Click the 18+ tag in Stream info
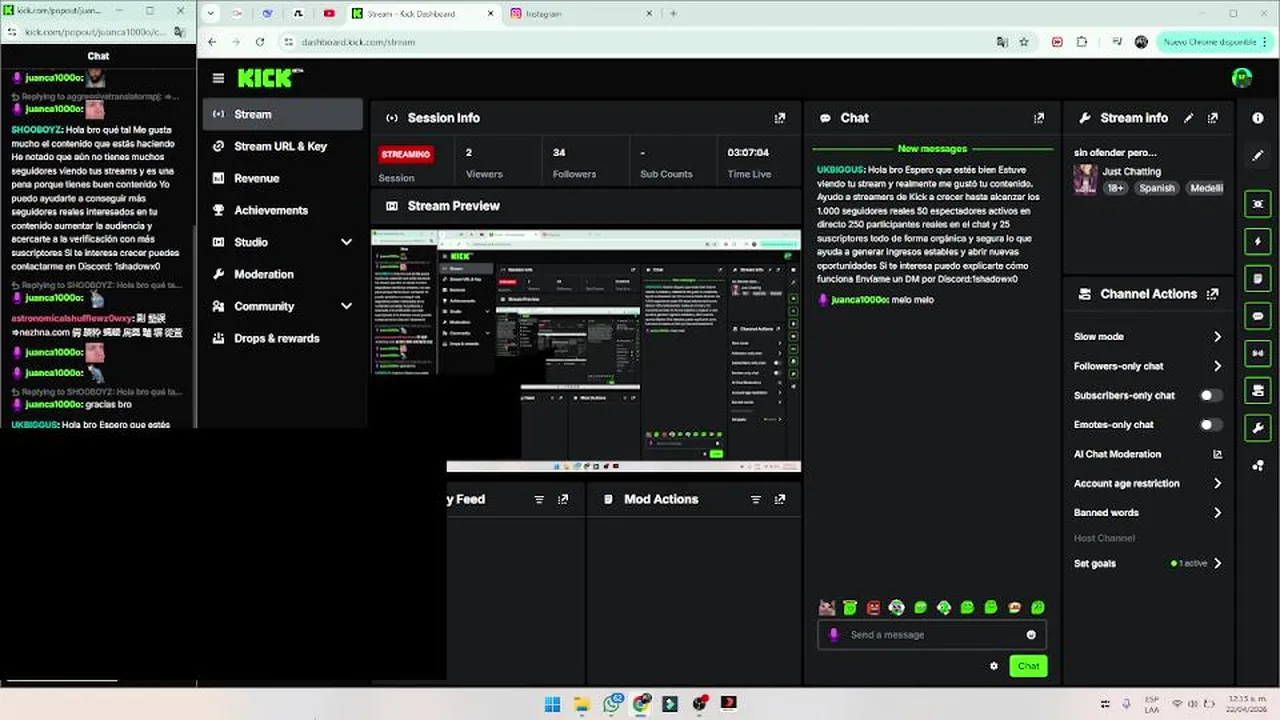Screen dimensions: 1280x720 1115,188
